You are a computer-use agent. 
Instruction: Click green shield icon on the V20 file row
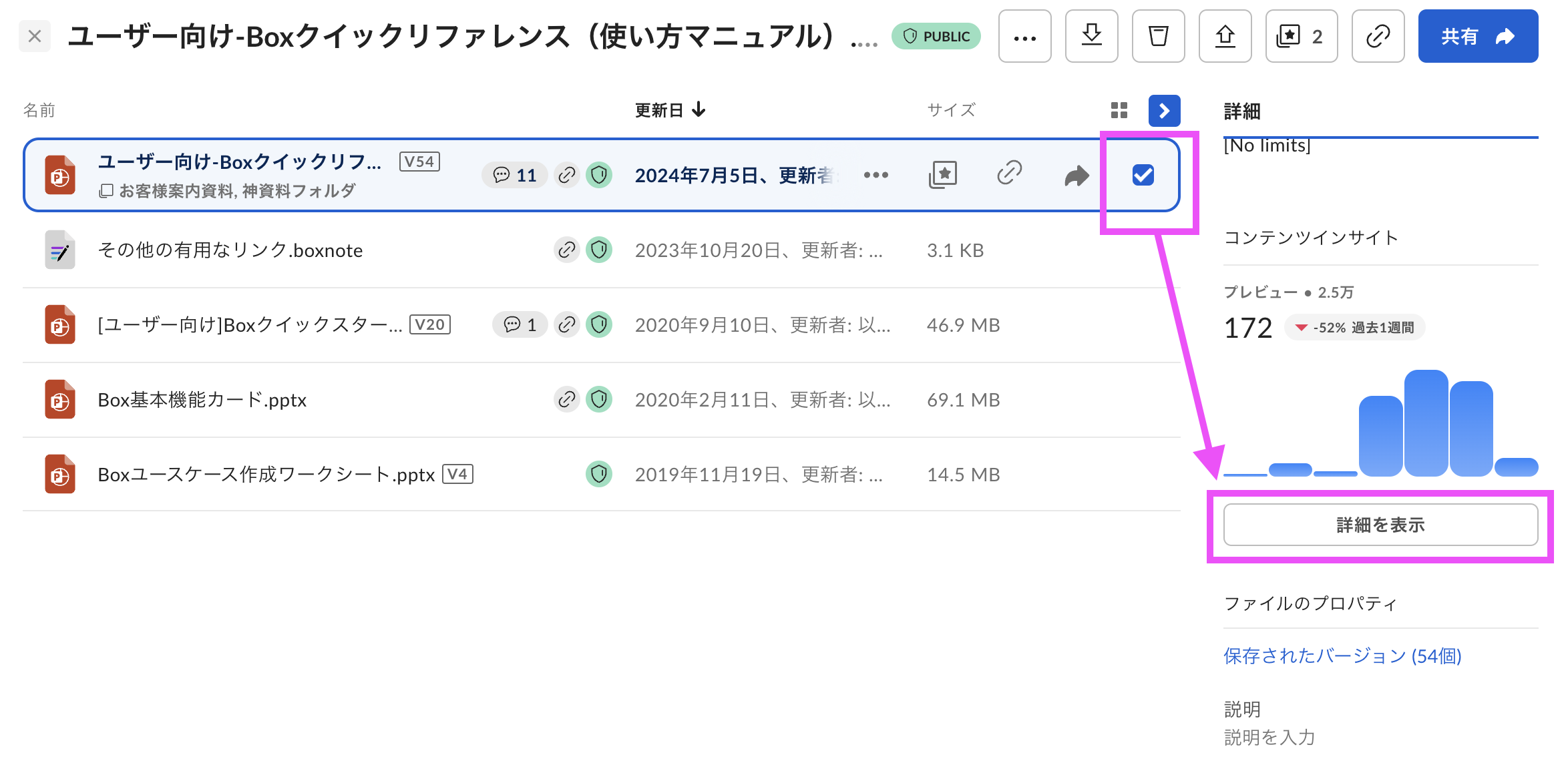click(x=599, y=324)
